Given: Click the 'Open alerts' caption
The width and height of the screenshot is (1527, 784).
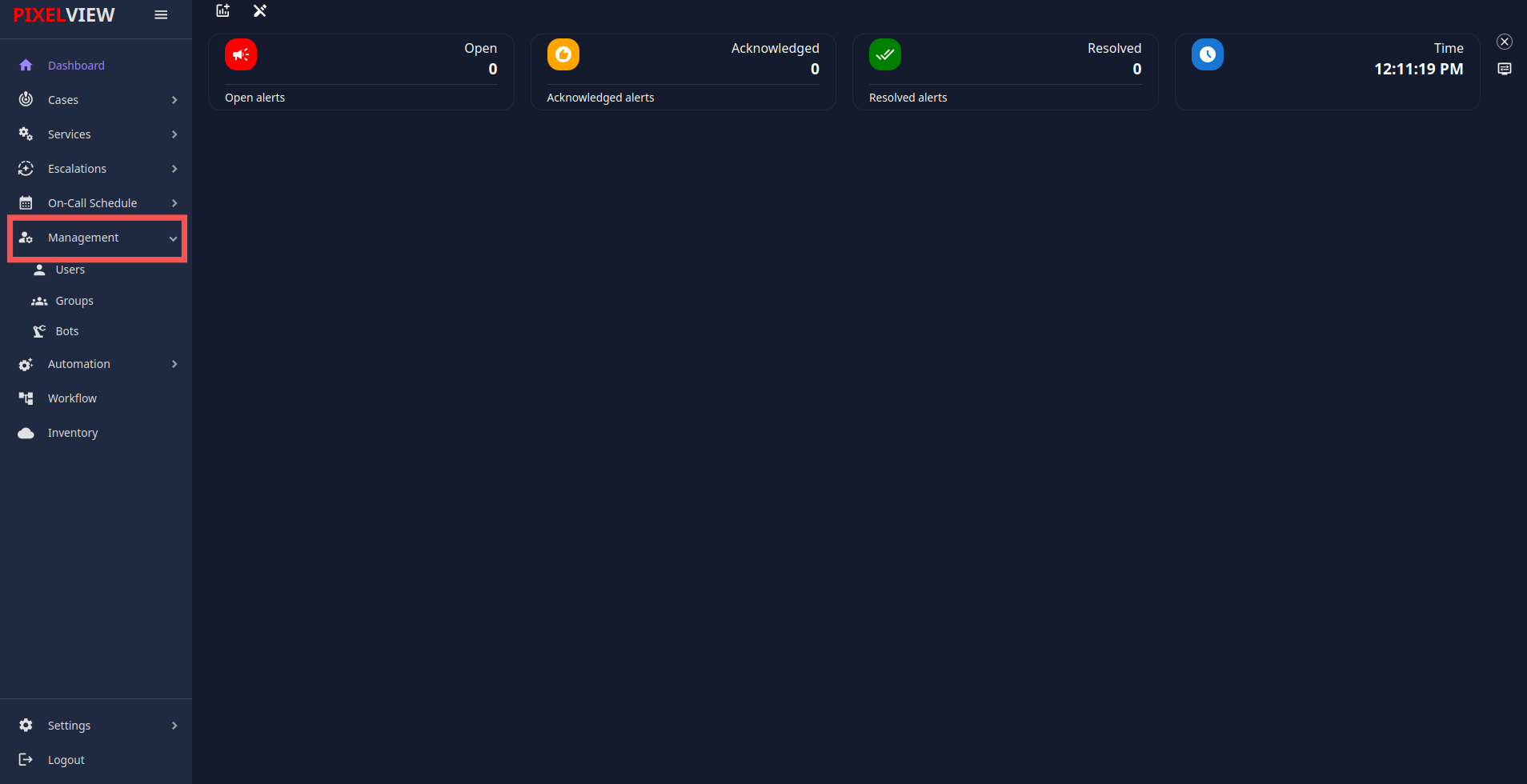Looking at the screenshot, I should click(x=254, y=98).
